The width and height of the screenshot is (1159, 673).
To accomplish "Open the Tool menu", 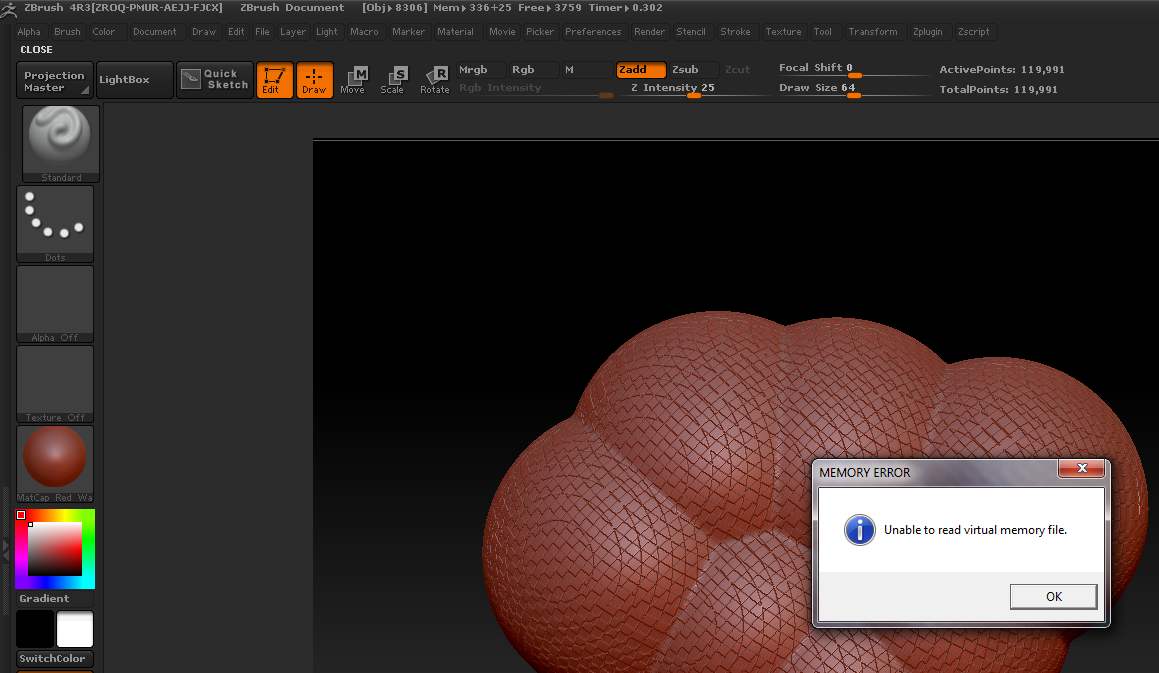I will [x=823, y=32].
